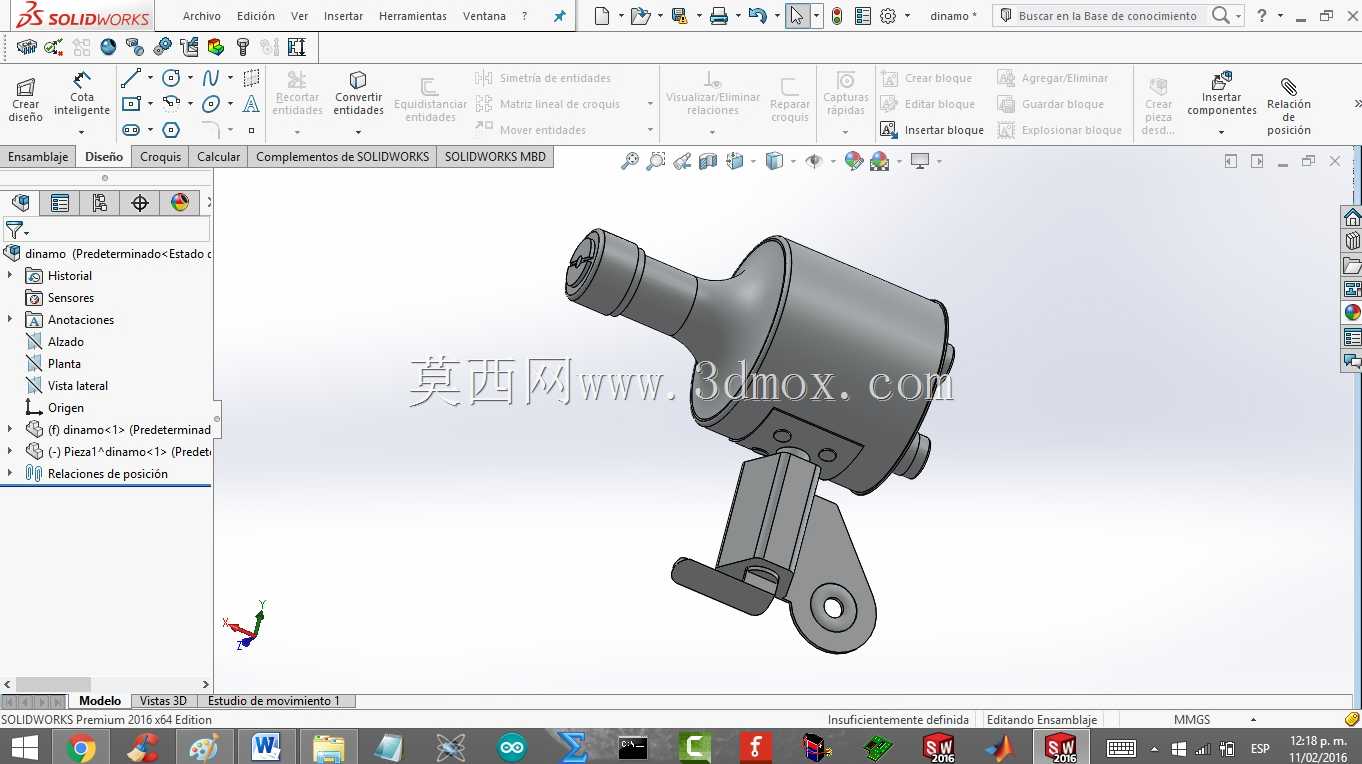Image resolution: width=1362 pixels, height=764 pixels.
Task: Open Google Chrome from the taskbar
Action: 81,747
